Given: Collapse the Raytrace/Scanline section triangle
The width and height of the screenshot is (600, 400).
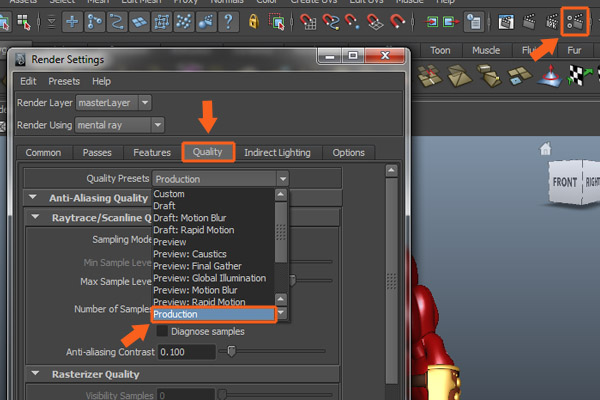Looking at the screenshot, I should pos(36,217).
